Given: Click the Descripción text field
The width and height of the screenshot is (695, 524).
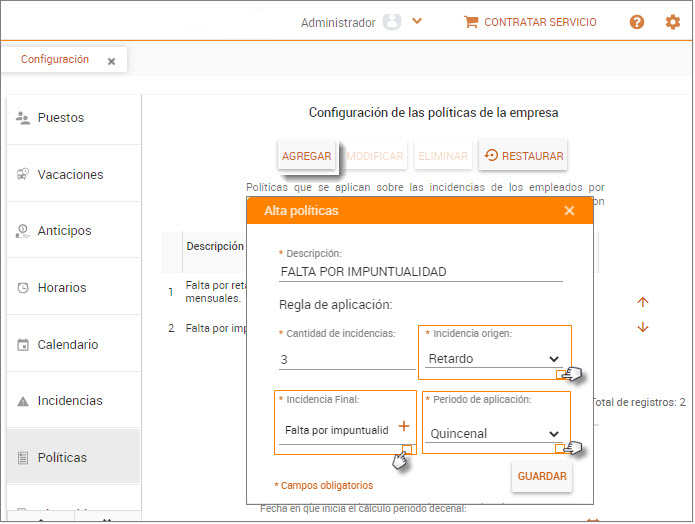Looking at the screenshot, I should 420,272.
